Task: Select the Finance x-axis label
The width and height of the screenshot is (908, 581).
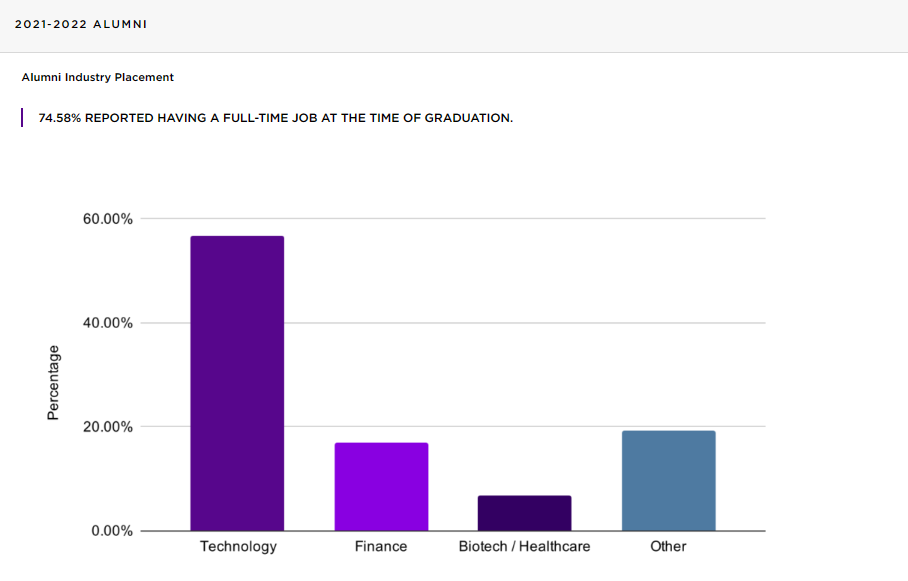Action: point(381,546)
